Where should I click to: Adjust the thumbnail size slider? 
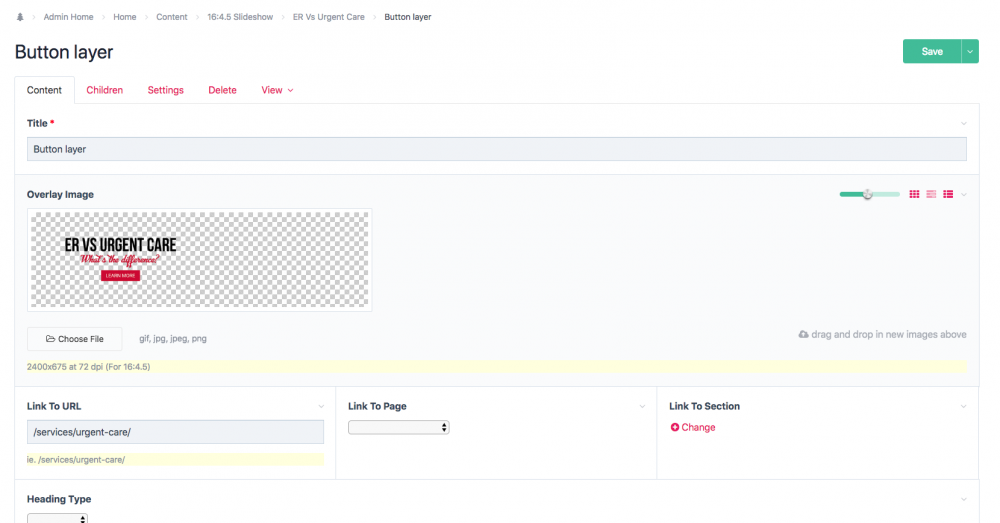[867, 194]
